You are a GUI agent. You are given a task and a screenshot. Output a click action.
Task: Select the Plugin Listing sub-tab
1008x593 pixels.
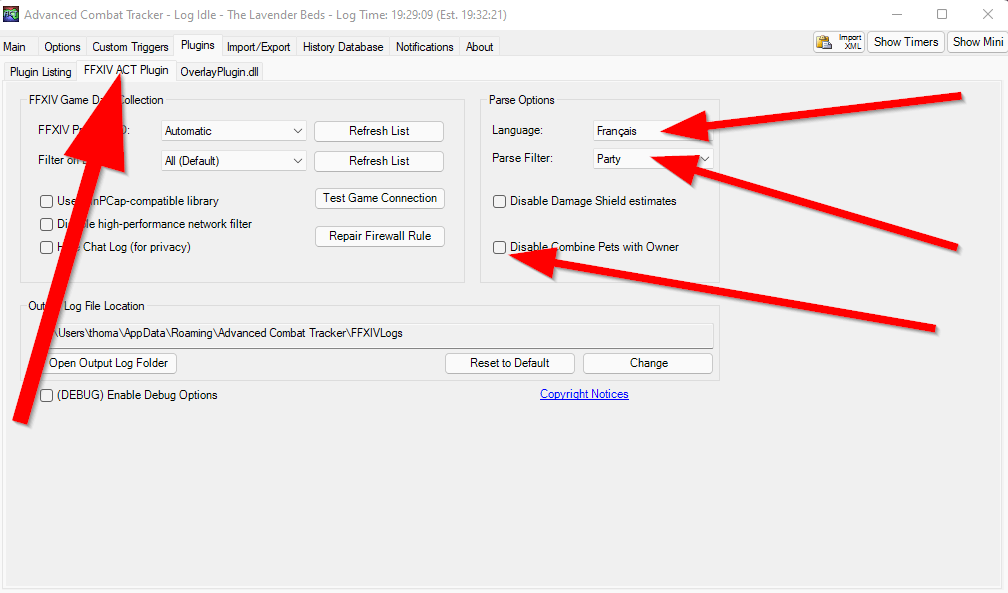(x=40, y=72)
